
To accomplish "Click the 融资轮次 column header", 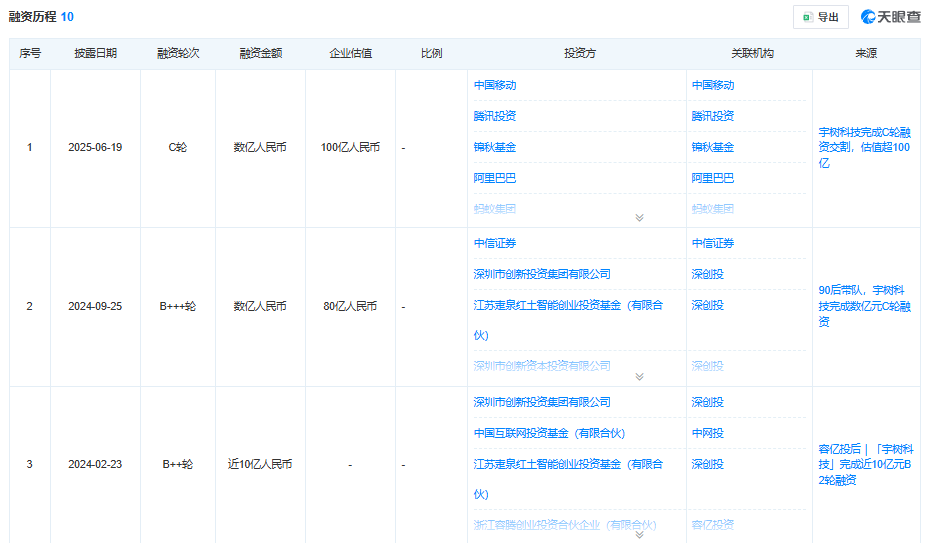I will coord(178,54).
